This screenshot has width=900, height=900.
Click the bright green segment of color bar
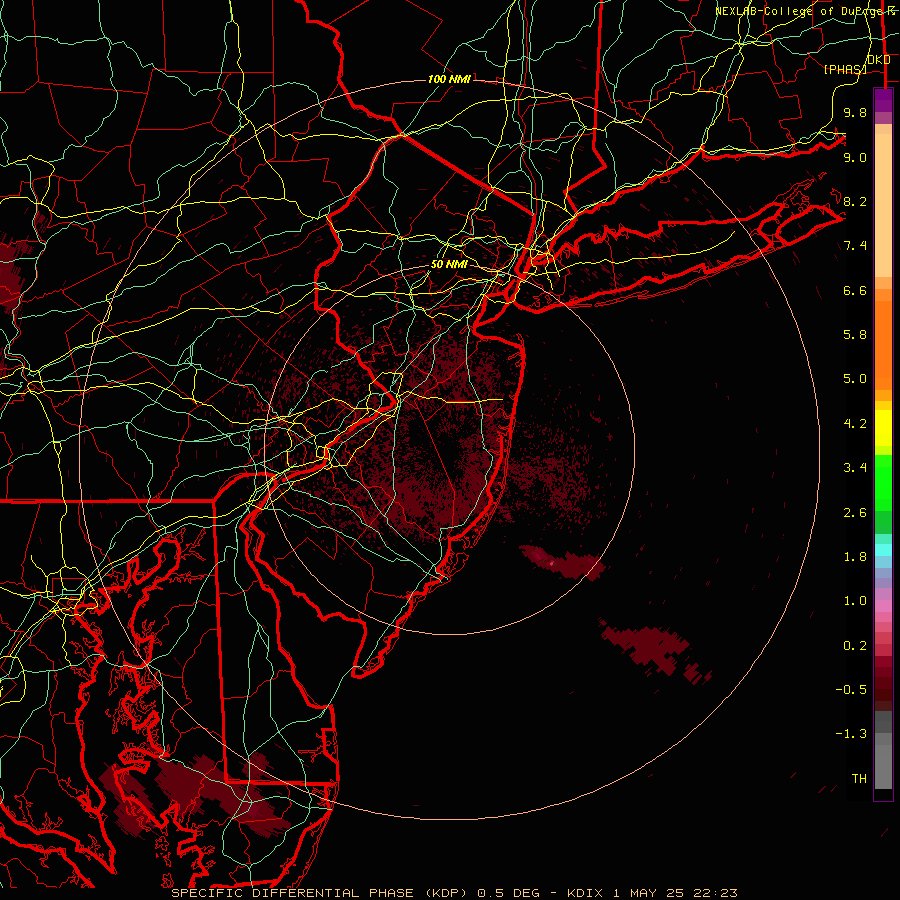(883, 483)
